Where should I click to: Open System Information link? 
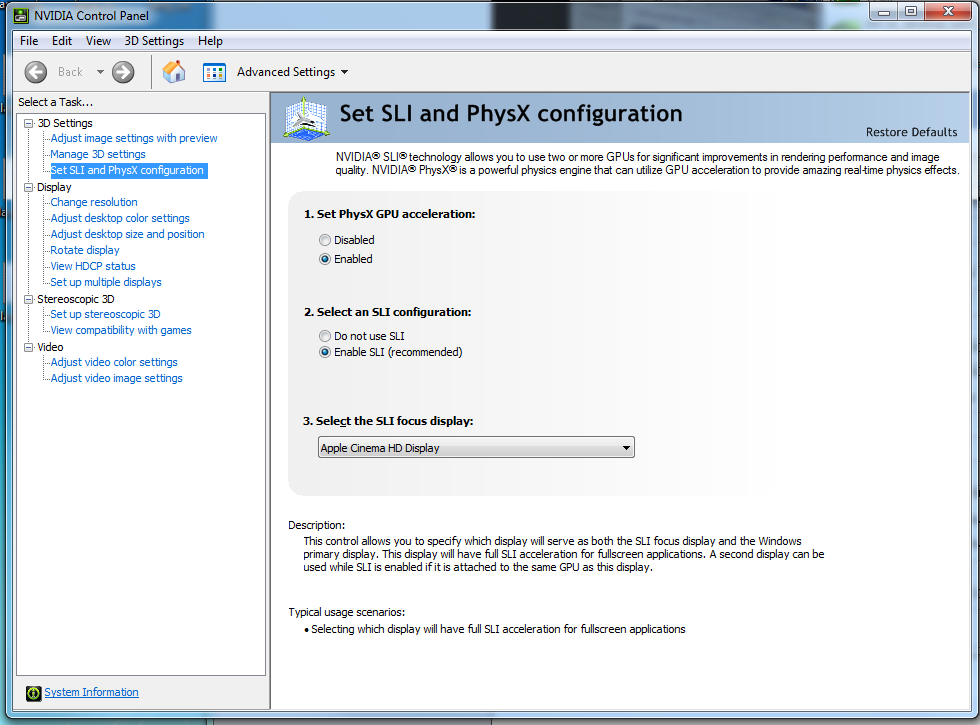click(91, 692)
